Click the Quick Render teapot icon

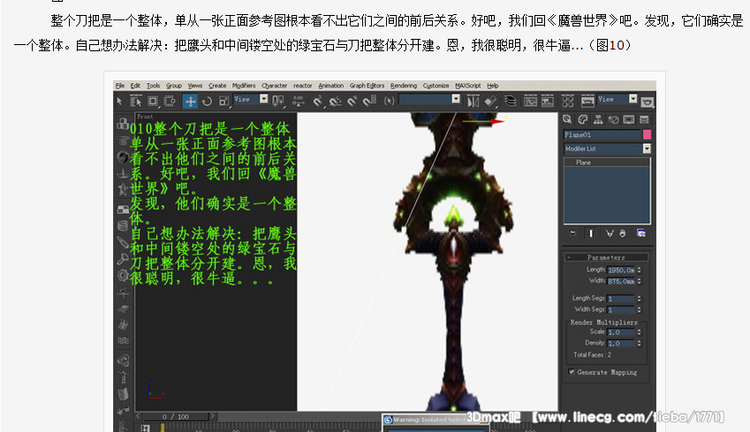pyautogui.click(x=647, y=101)
